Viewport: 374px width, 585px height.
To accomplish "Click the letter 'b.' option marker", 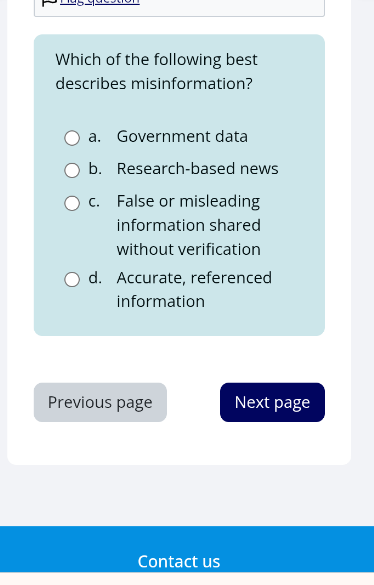I will click(95, 169).
